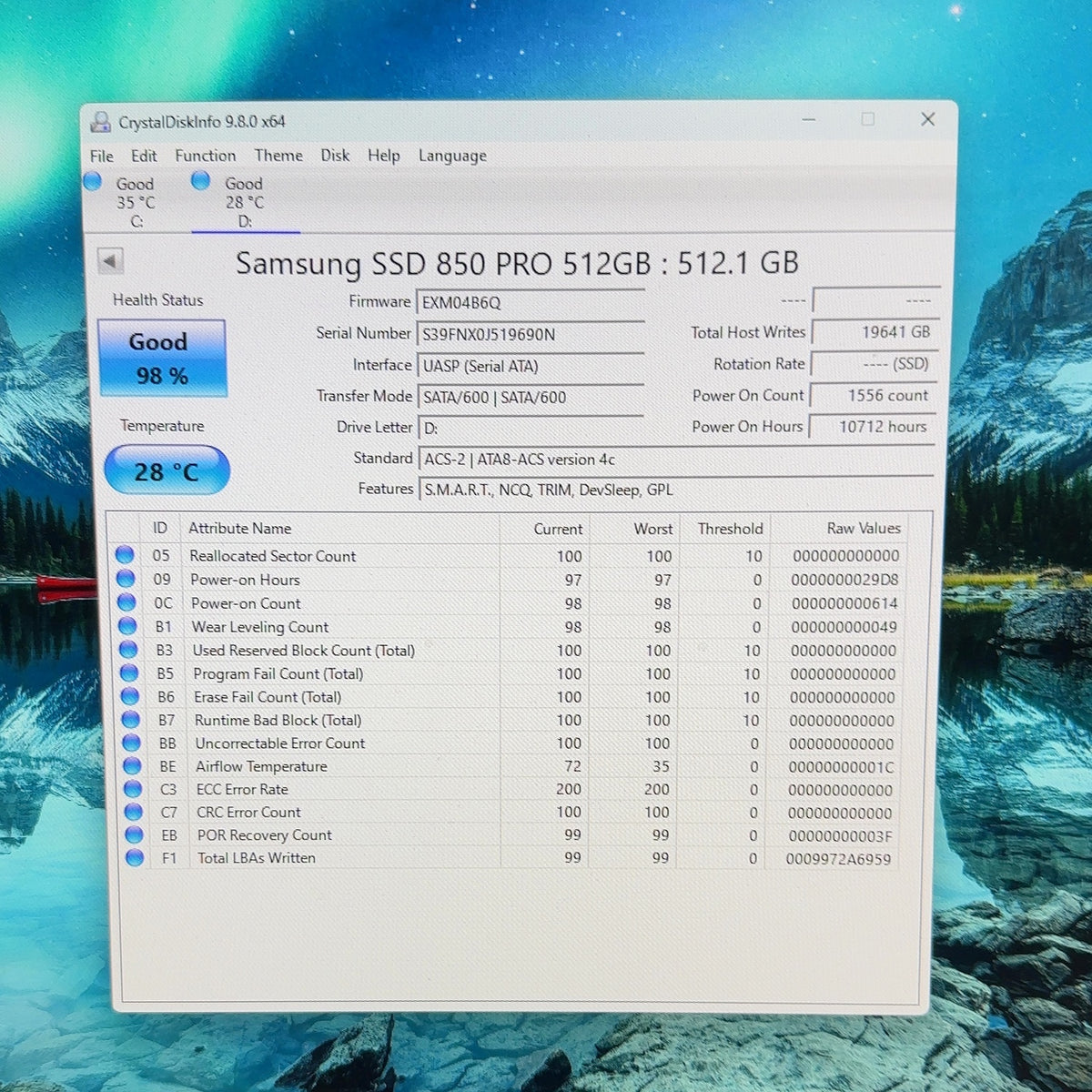
Task: Click Total Host Writes value 19641 GB
Action: tap(874, 332)
